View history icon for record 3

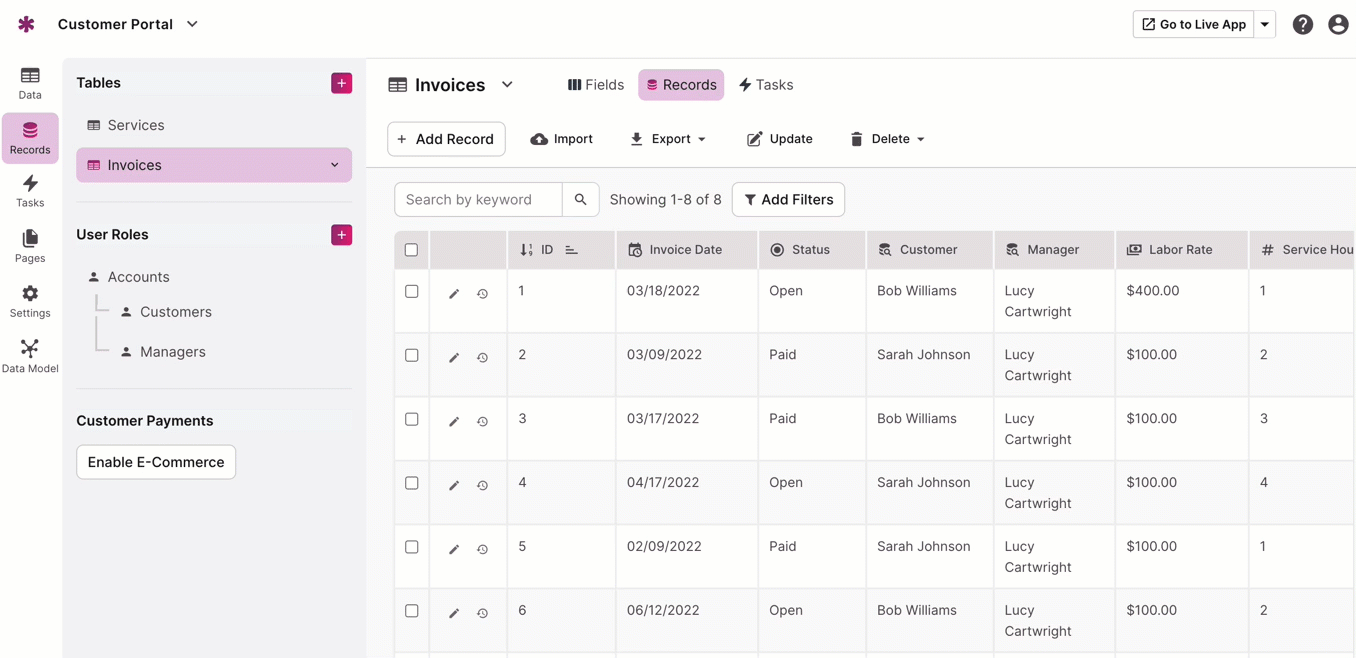click(482, 422)
